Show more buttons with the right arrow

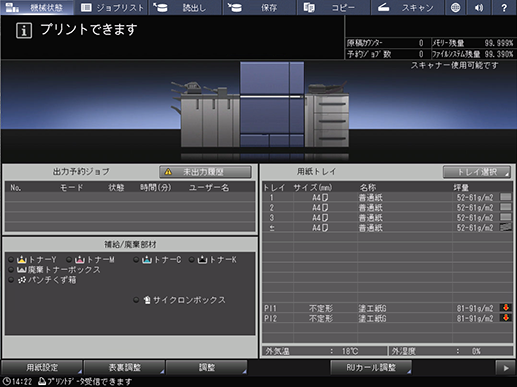[506, 368]
